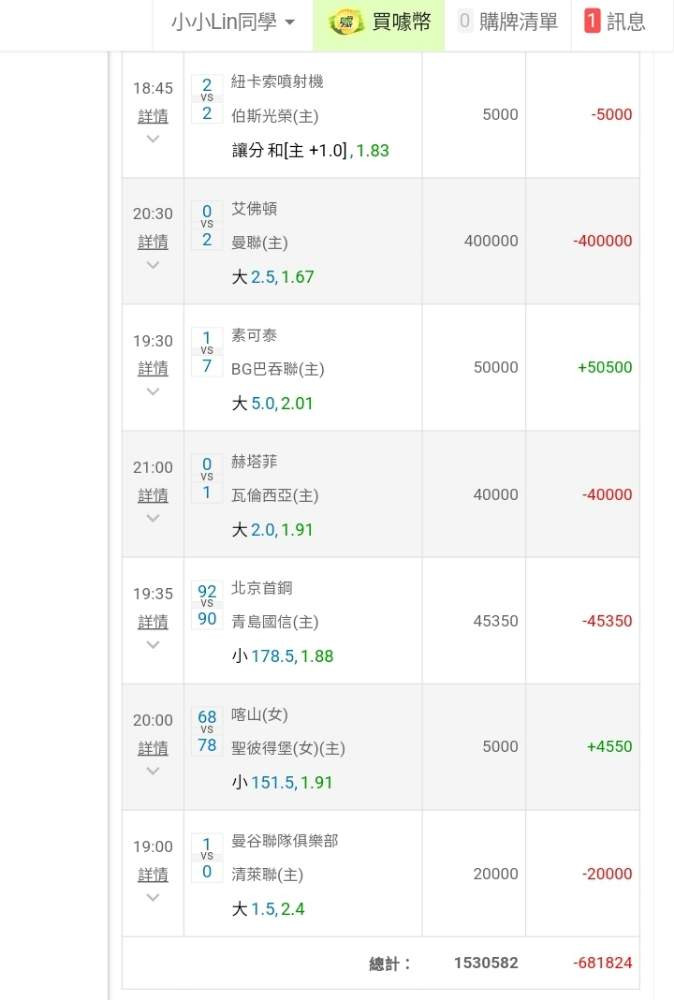Expand the 18:45 match row chevron
Viewport: 674px width, 1000px height.
(x=153, y=139)
